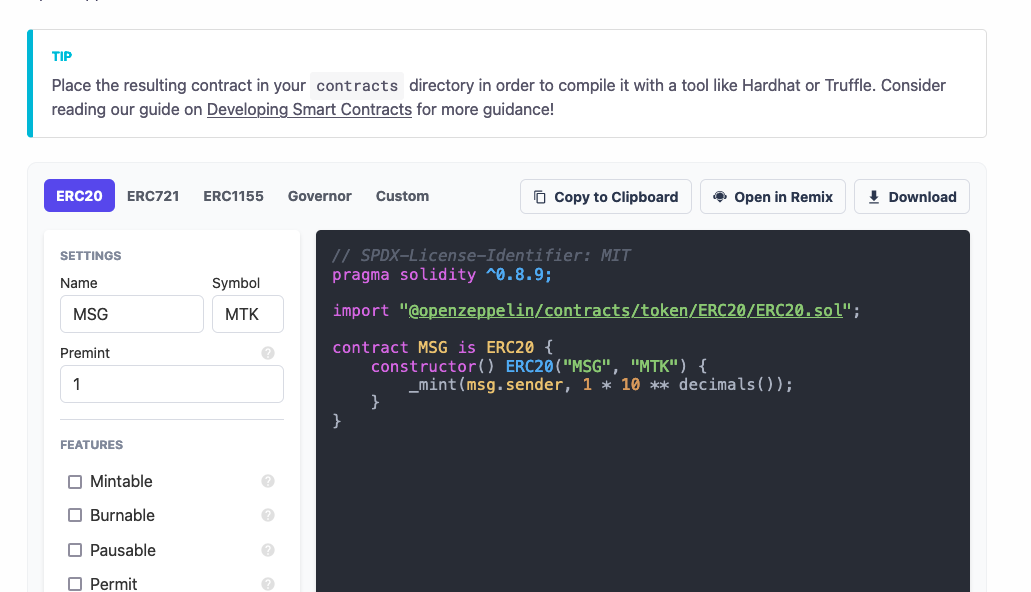Click the Name input field containing MSG
Screen dimensions: 1031x592
(x=132, y=314)
